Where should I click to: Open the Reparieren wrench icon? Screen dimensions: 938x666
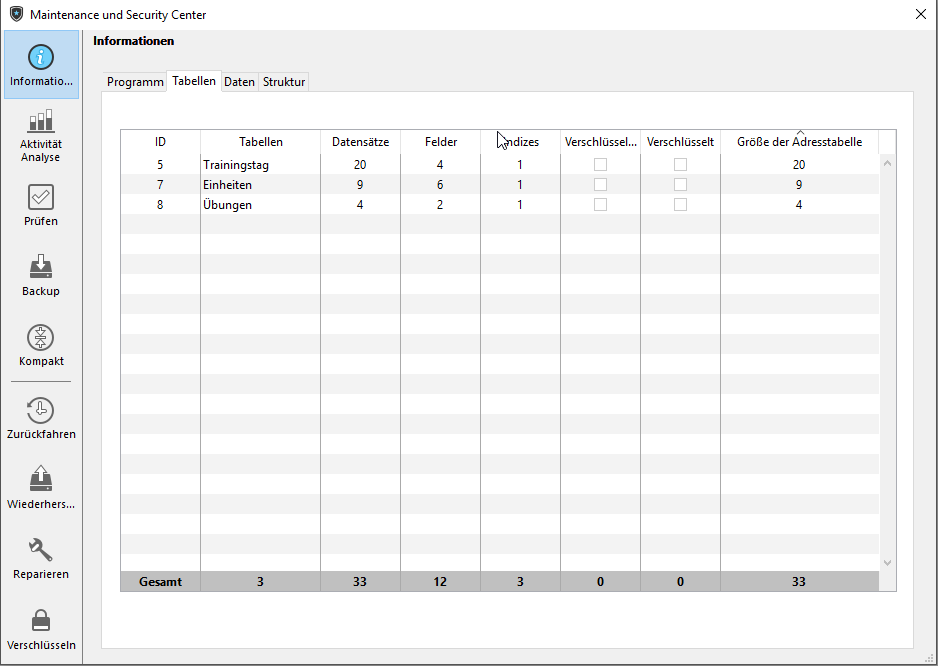pyautogui.click(x=41, y=549)
